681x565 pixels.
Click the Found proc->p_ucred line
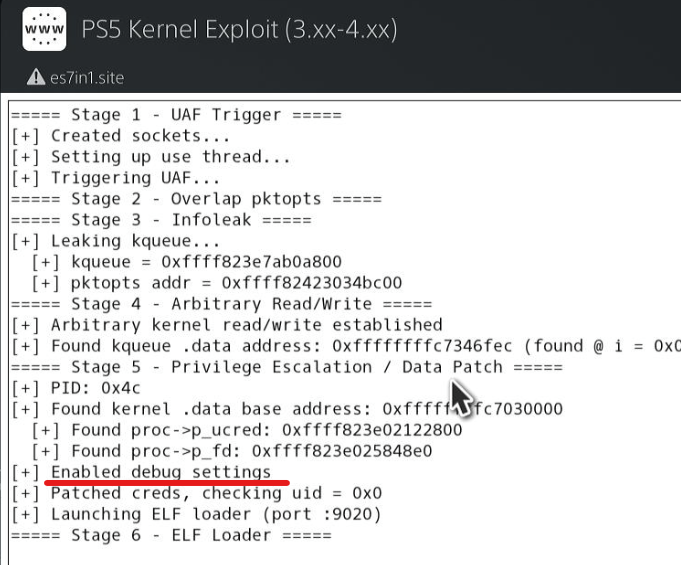point(246,430)
